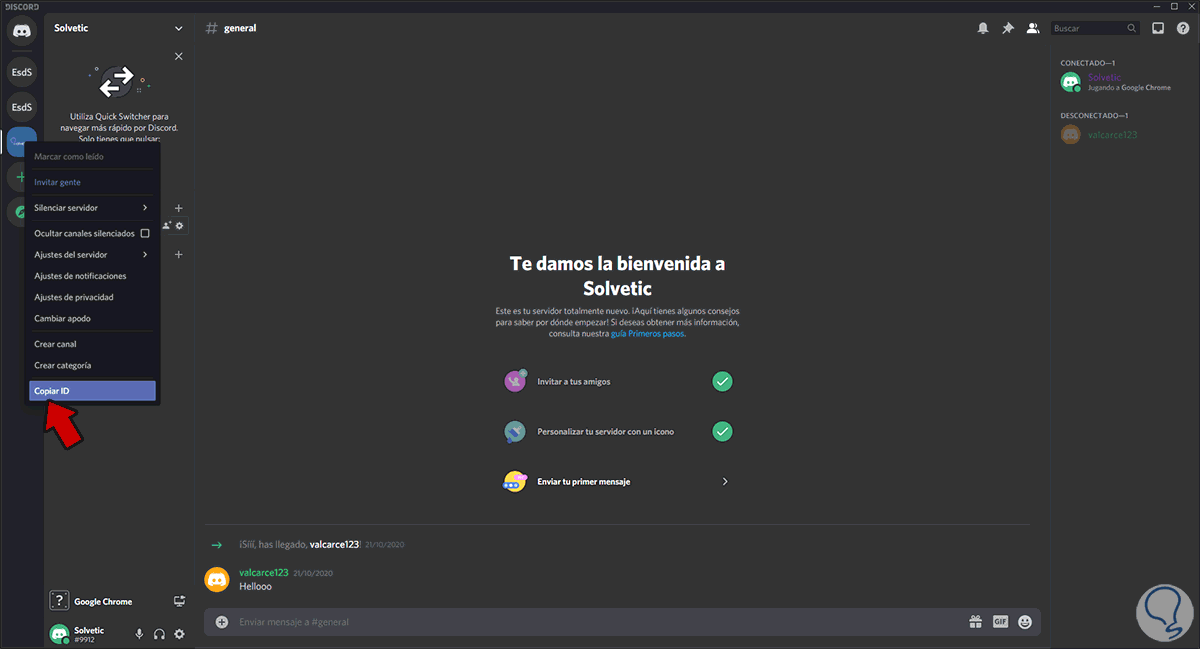Image resolution: width=1200 pixels, height=649 pixels.
Task: Open user settings gear icon
Action: (180, 634)
